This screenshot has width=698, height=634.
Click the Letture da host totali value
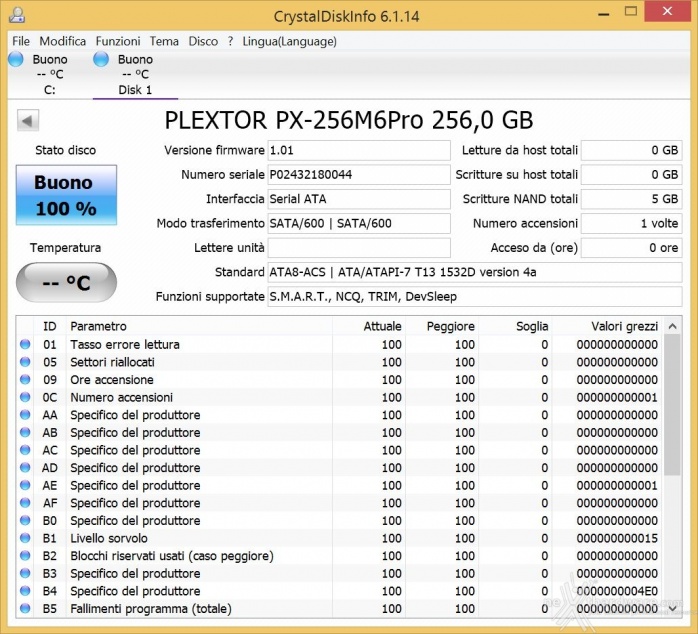(631, 150)
